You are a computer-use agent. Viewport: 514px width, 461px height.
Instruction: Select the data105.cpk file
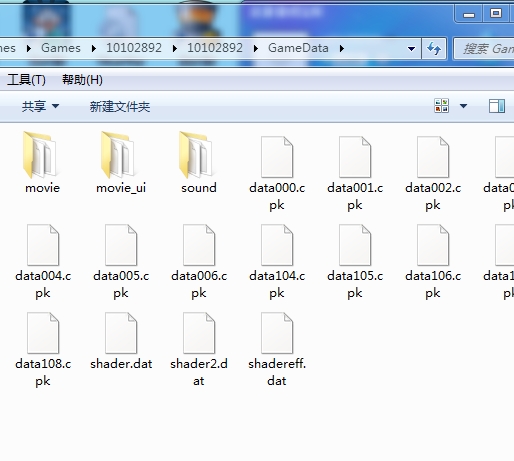tap(355, 261)
